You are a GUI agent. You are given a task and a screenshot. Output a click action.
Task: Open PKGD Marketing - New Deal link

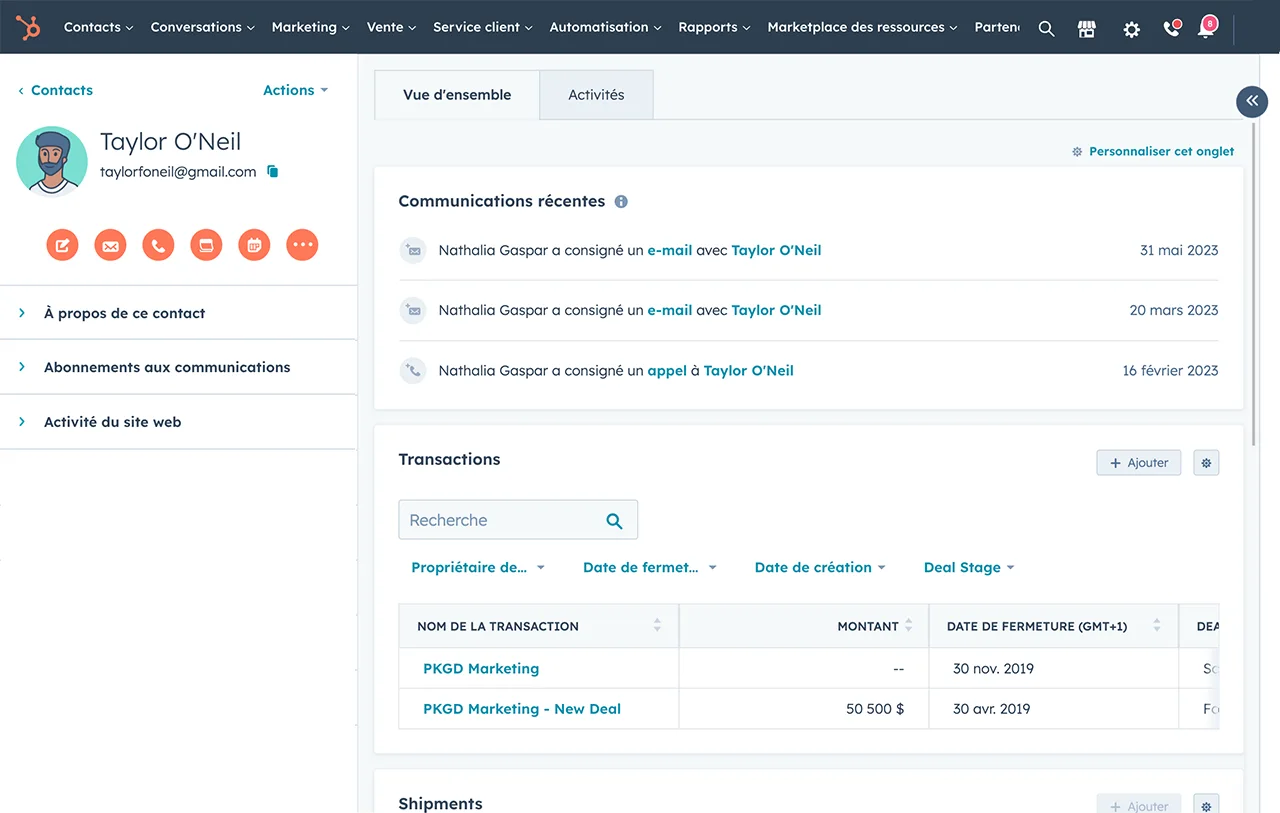click(521, 708)
